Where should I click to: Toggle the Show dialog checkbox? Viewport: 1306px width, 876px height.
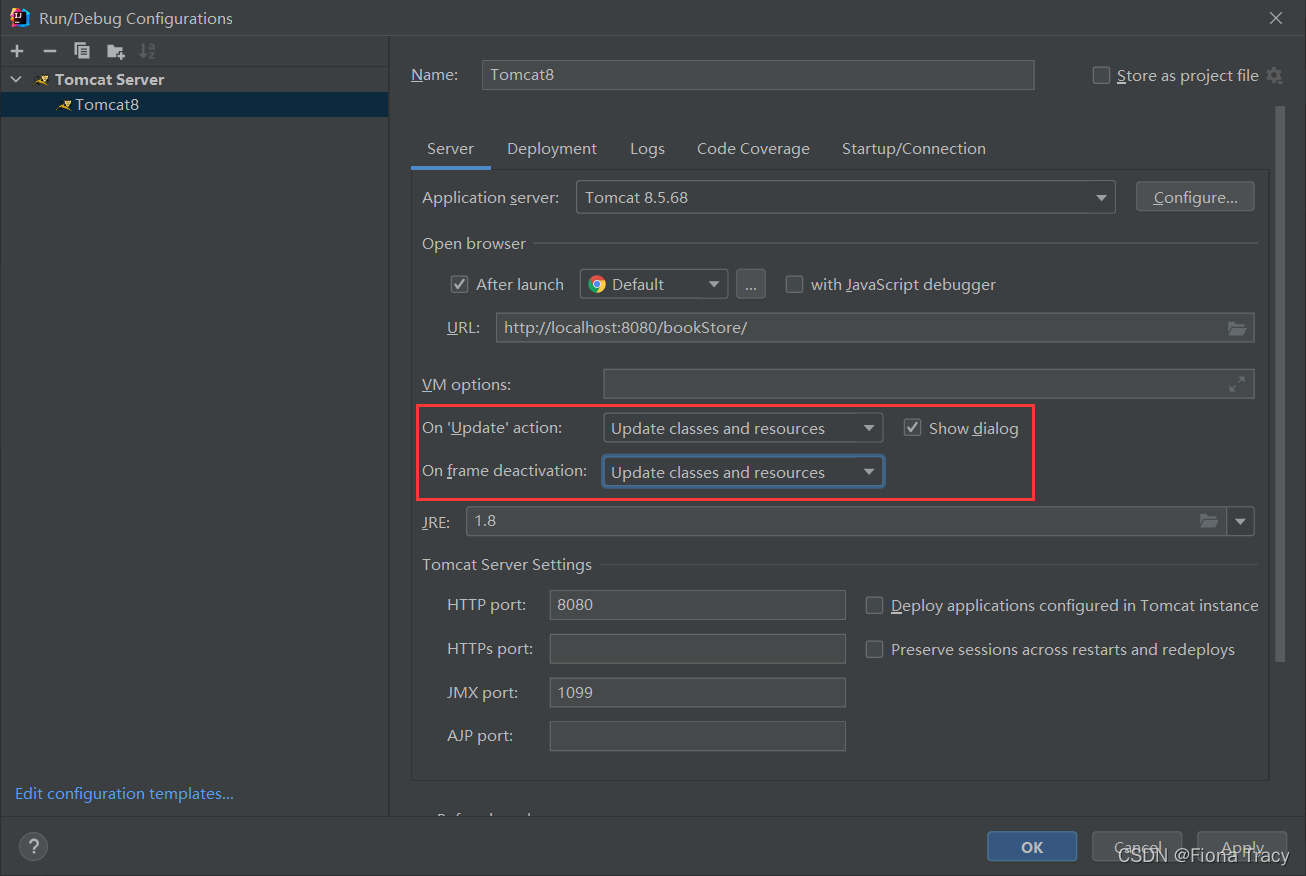[x=912, y=428]
